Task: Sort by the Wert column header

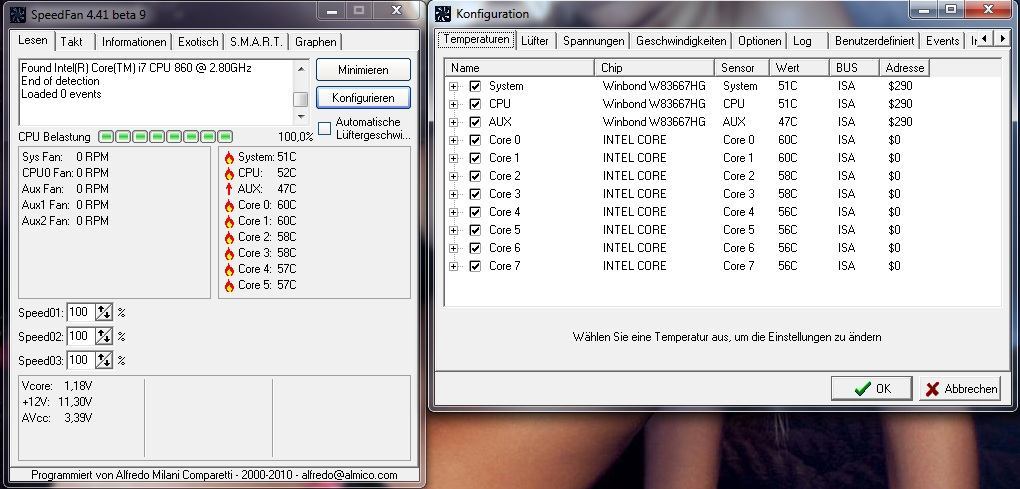Action: (799, 68)
